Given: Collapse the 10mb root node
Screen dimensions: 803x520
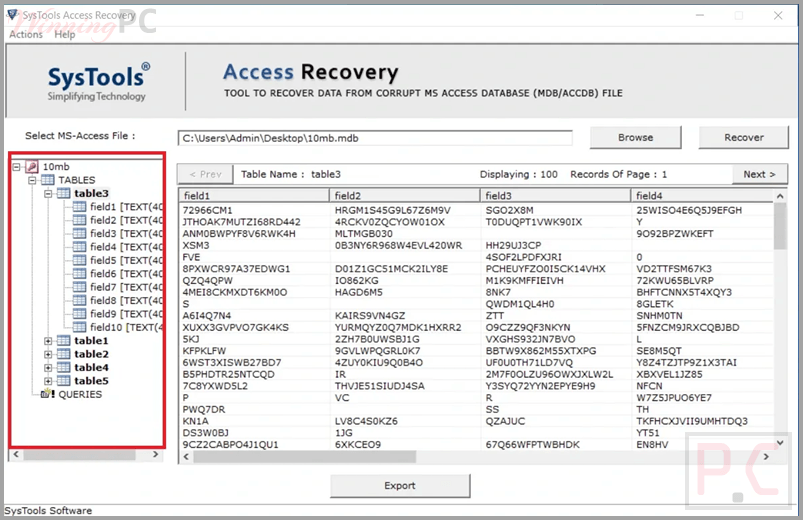Looking at the screenshot, I should 16,167.
